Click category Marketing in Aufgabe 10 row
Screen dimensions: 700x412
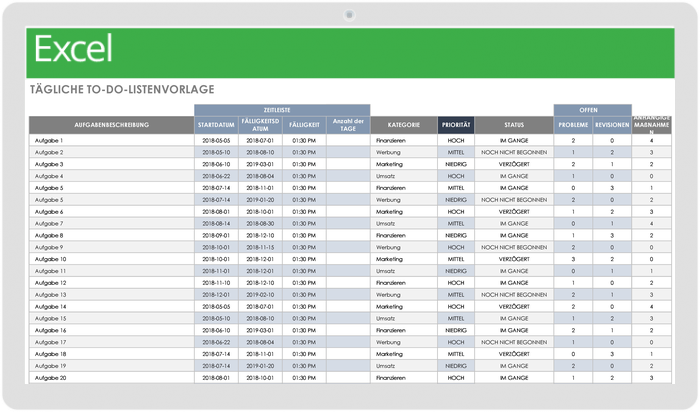coord(404,259)
